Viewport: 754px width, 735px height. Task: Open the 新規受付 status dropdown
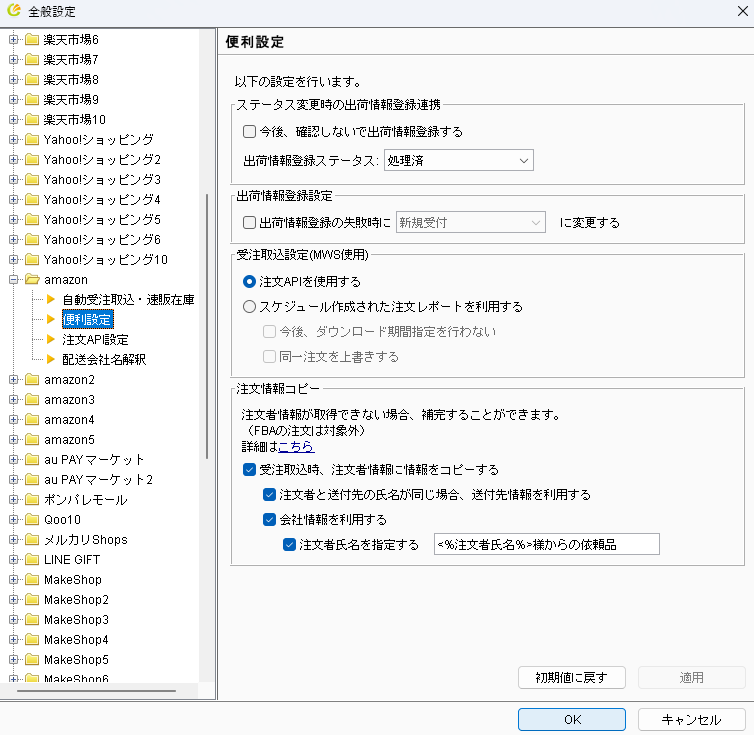click(471, 222)
